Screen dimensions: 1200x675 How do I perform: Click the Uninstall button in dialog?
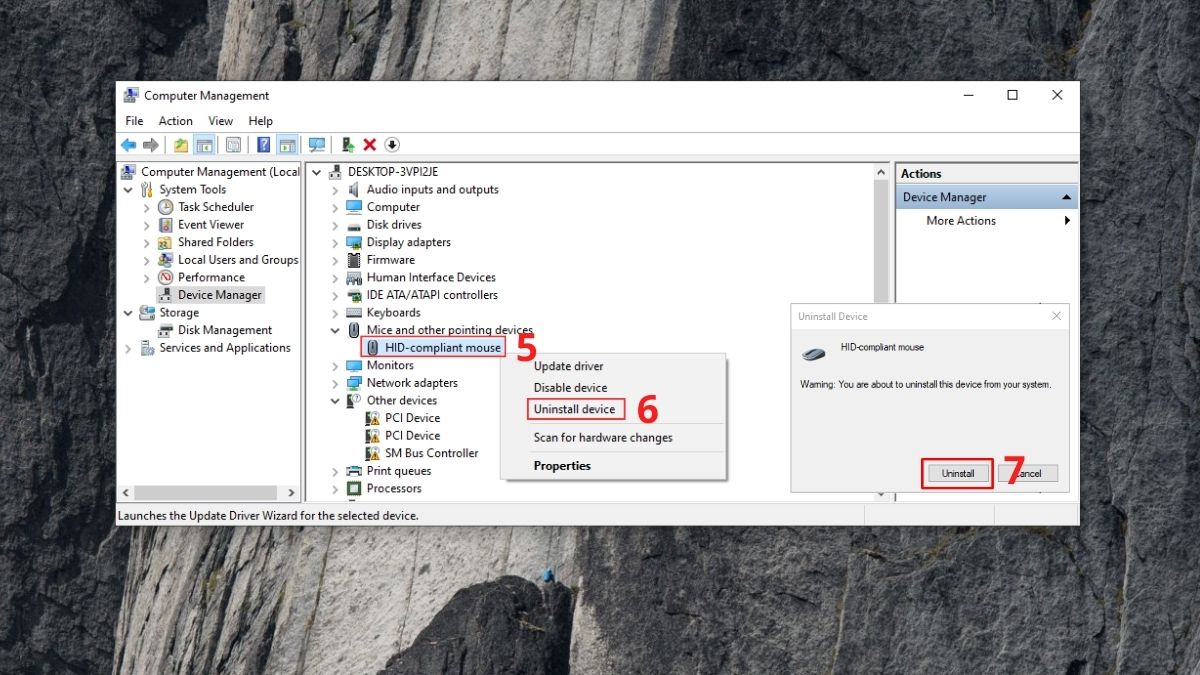(x=957, y=474)
